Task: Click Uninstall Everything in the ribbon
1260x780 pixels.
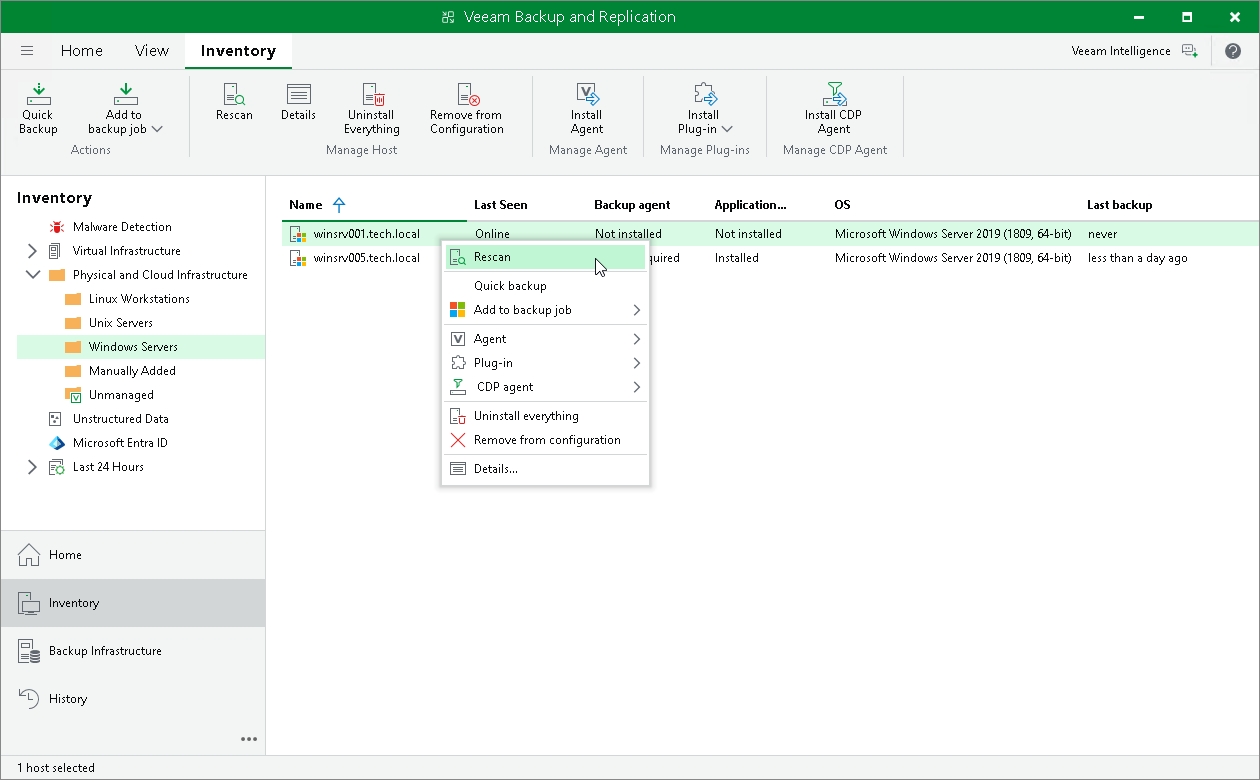Action: tap(372, 108)
